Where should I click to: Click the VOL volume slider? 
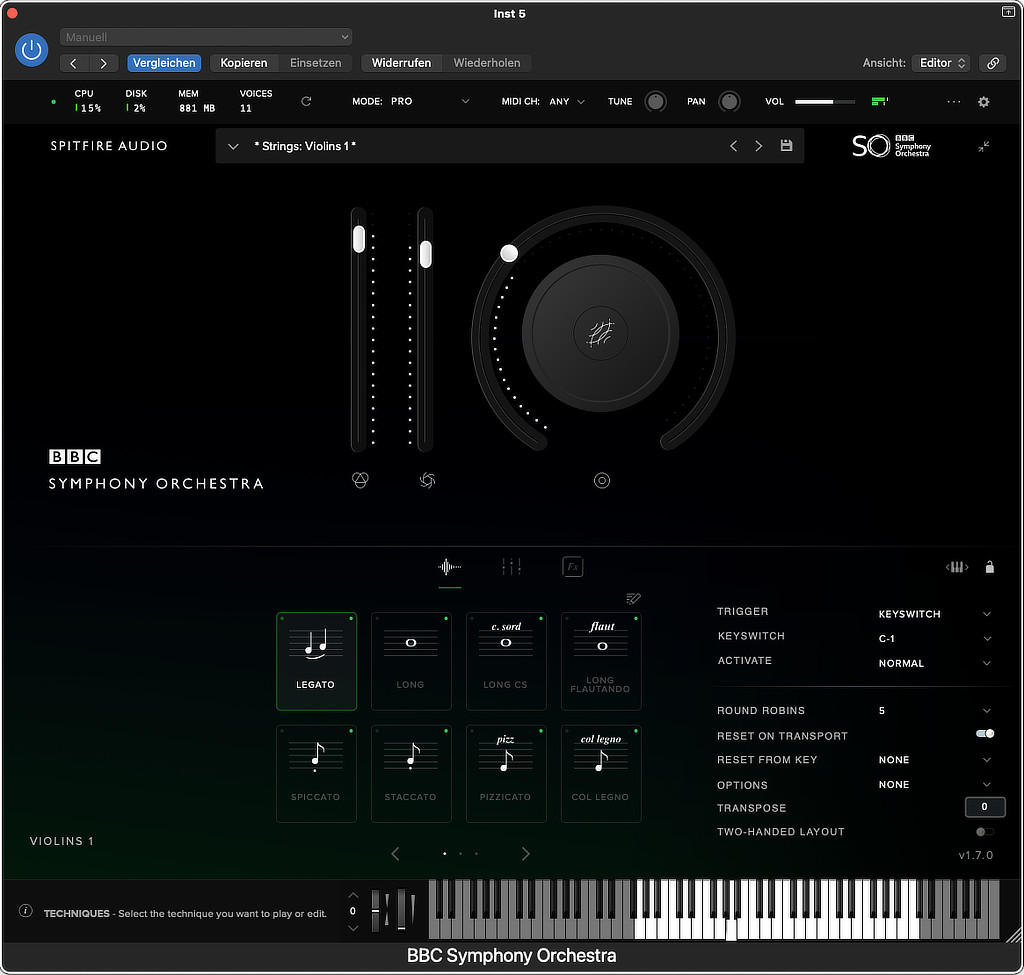coord(824,102)
